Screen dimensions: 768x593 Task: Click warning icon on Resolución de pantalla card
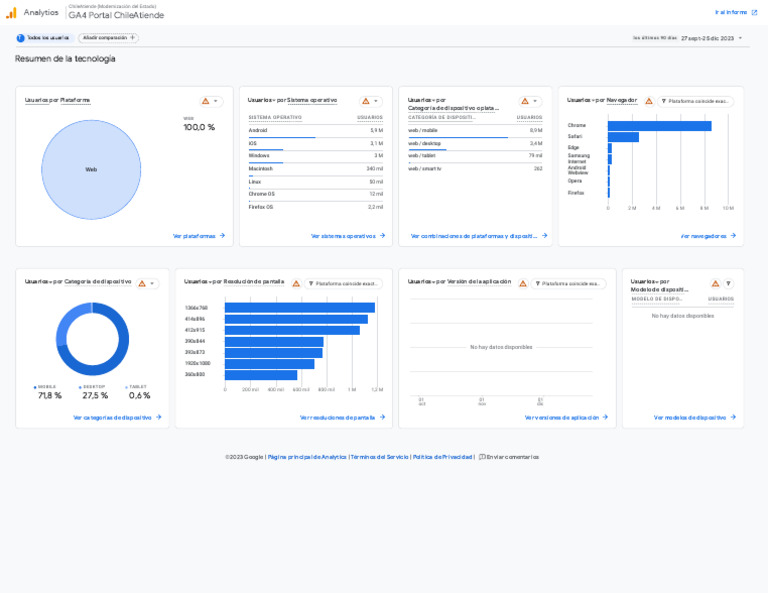click(x=296, y=283)
